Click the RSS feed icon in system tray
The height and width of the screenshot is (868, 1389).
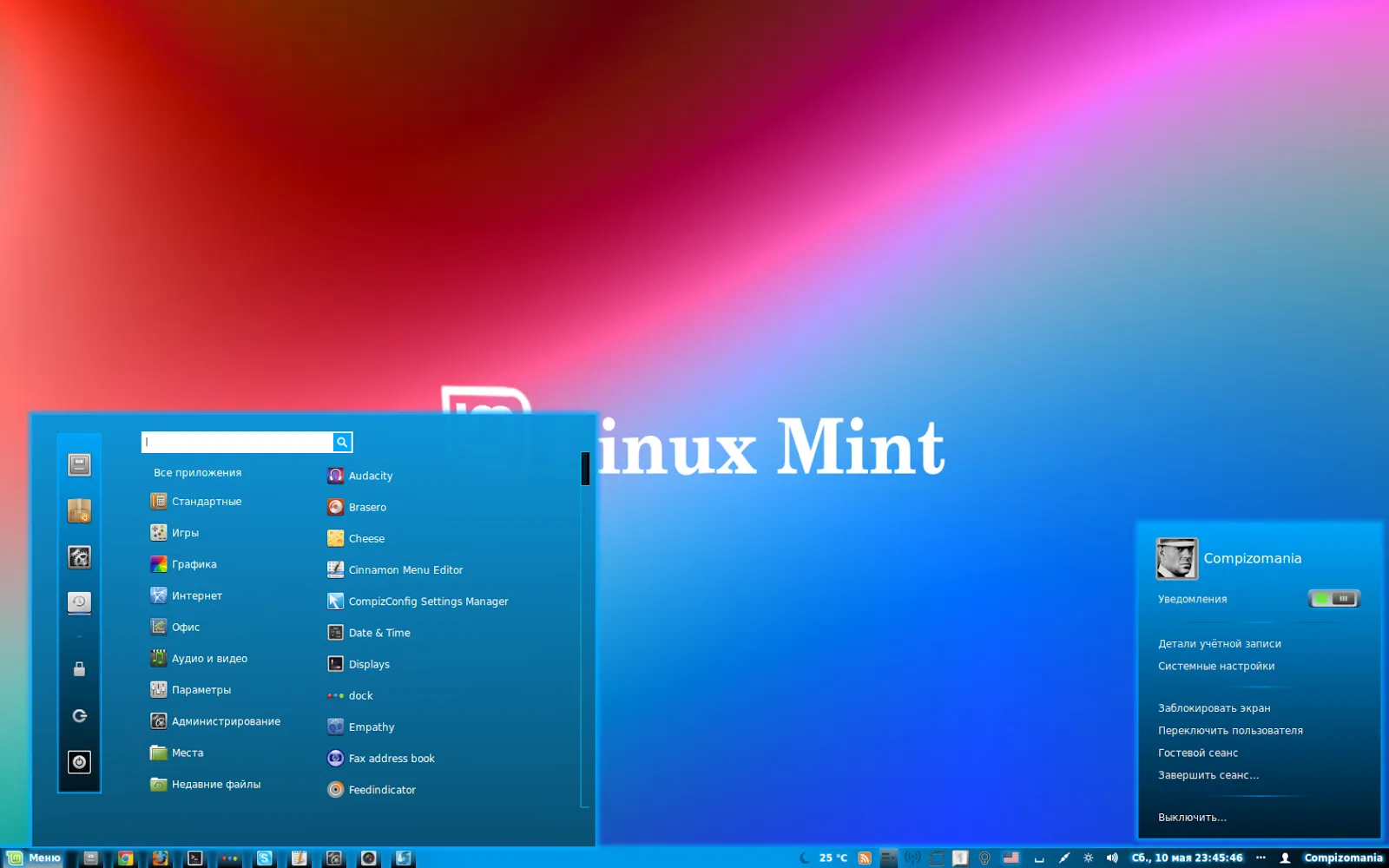[x=865, y=858]
